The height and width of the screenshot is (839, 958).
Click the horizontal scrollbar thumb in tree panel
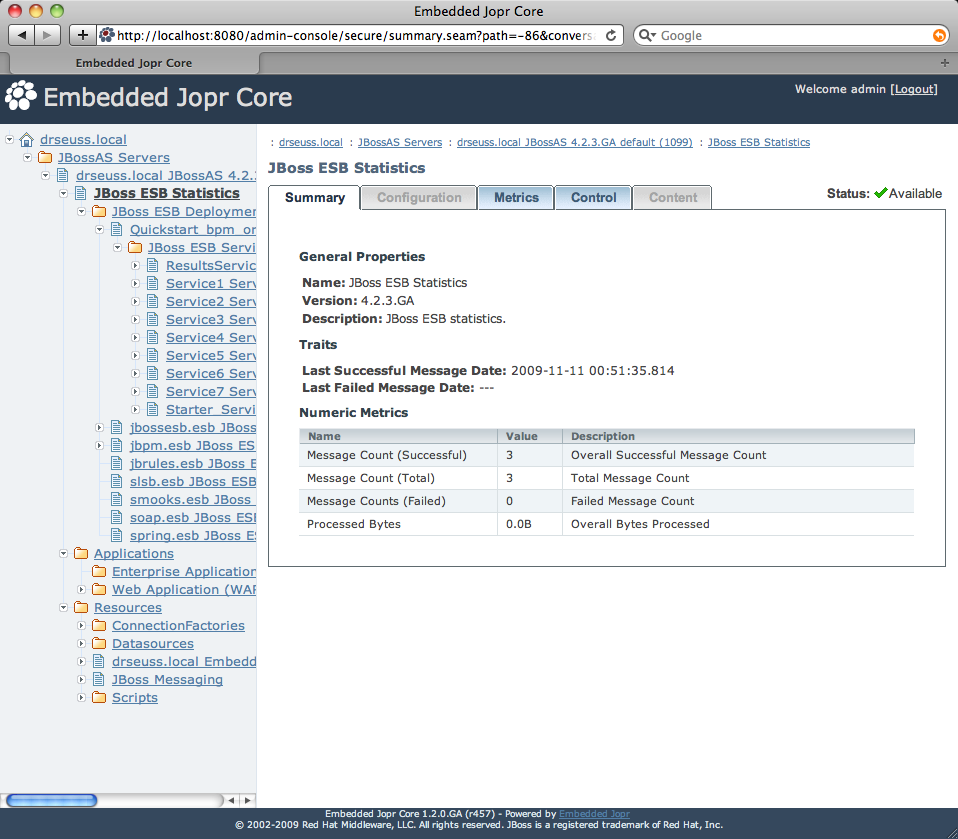(x=51, y=800)
